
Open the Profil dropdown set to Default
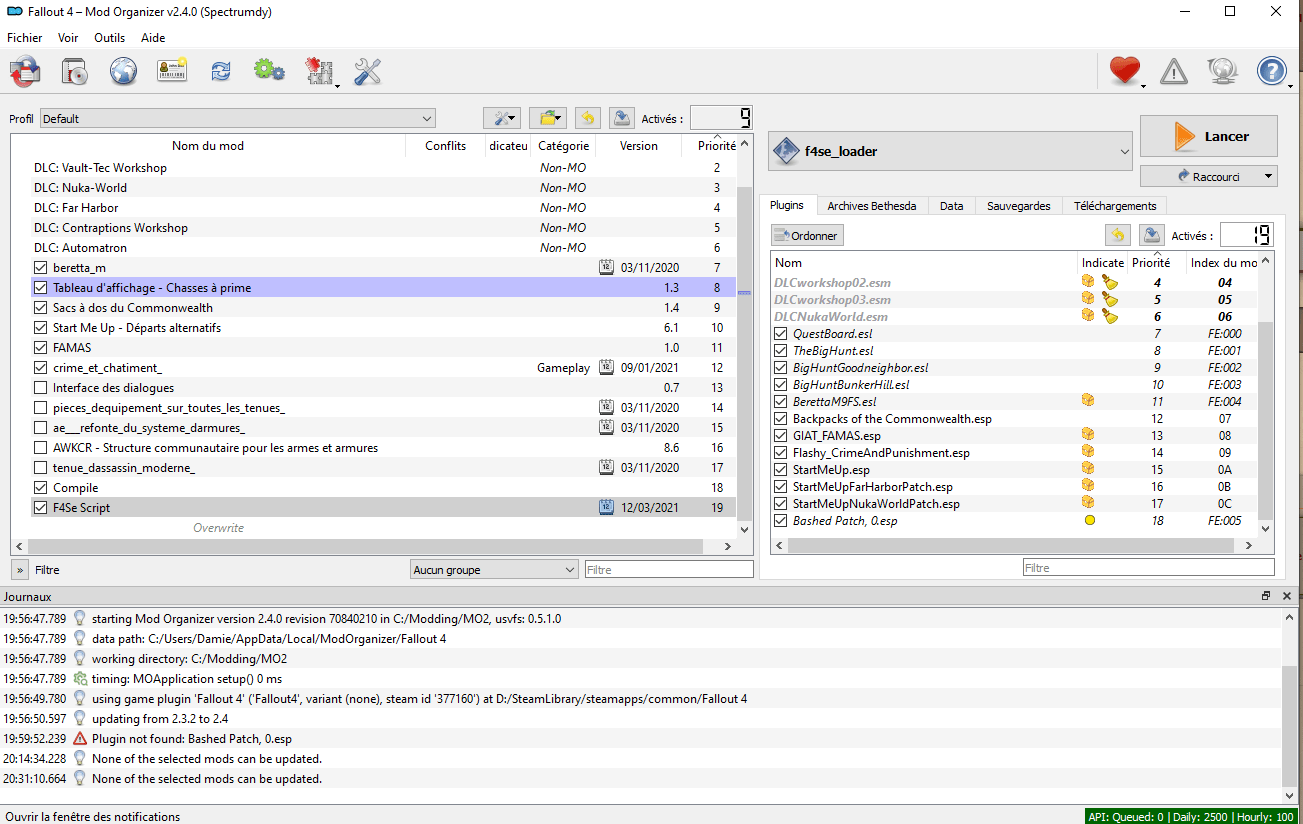pyautogui.click(x=237, y=119)
